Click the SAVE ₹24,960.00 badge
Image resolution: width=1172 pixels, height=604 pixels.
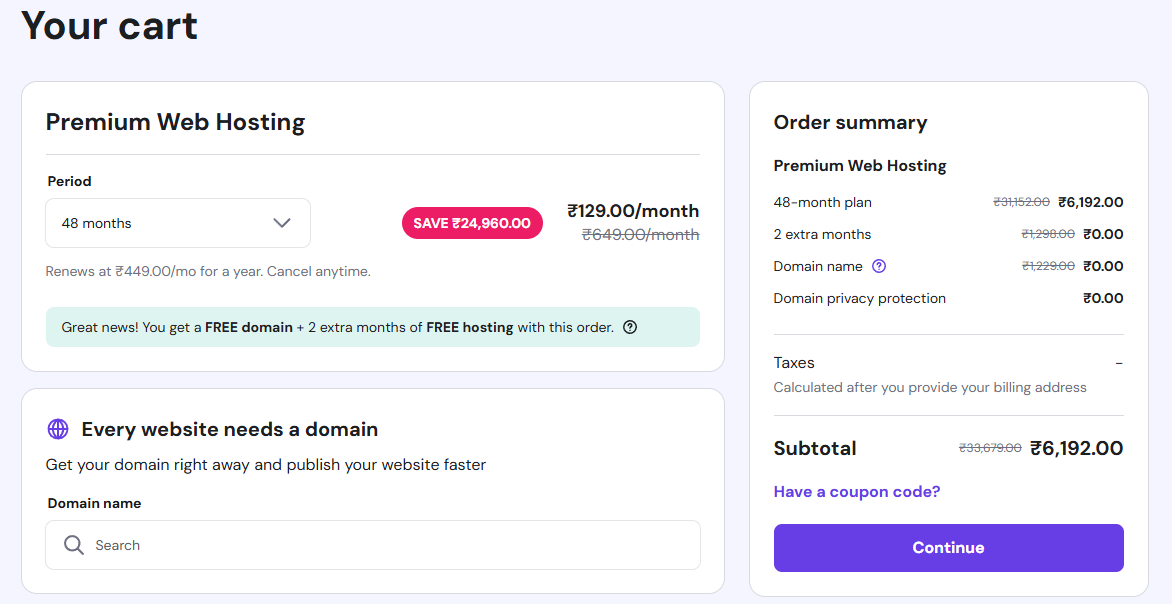(472, 222)
